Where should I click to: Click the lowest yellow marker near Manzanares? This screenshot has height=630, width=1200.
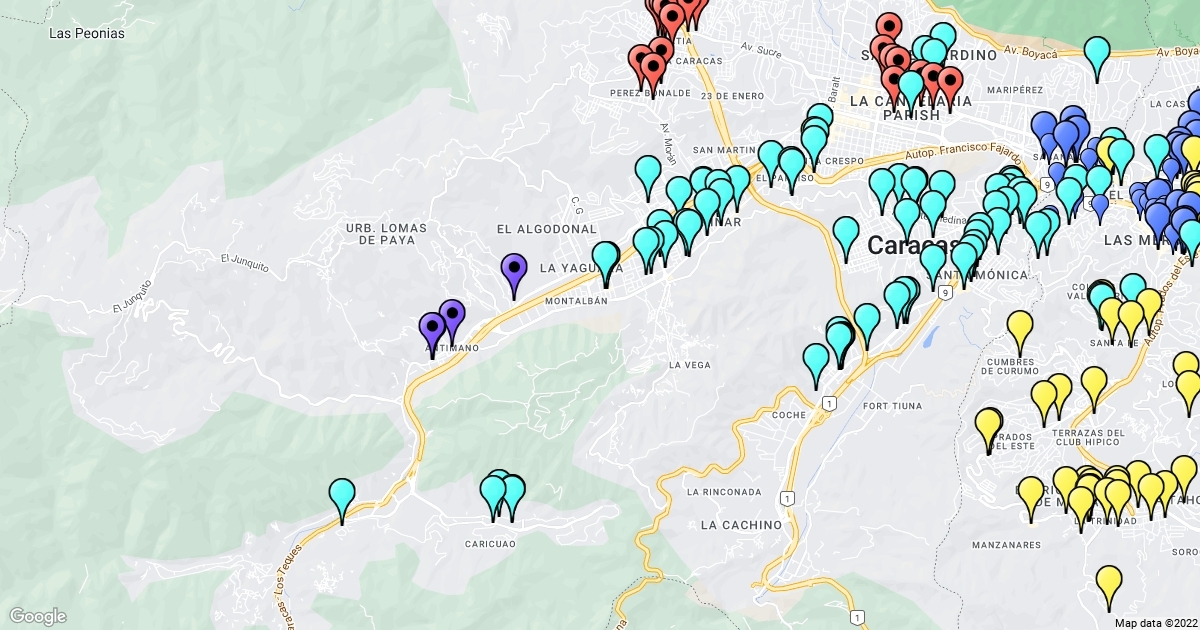pyautogui.click(x=1109, y=588)
